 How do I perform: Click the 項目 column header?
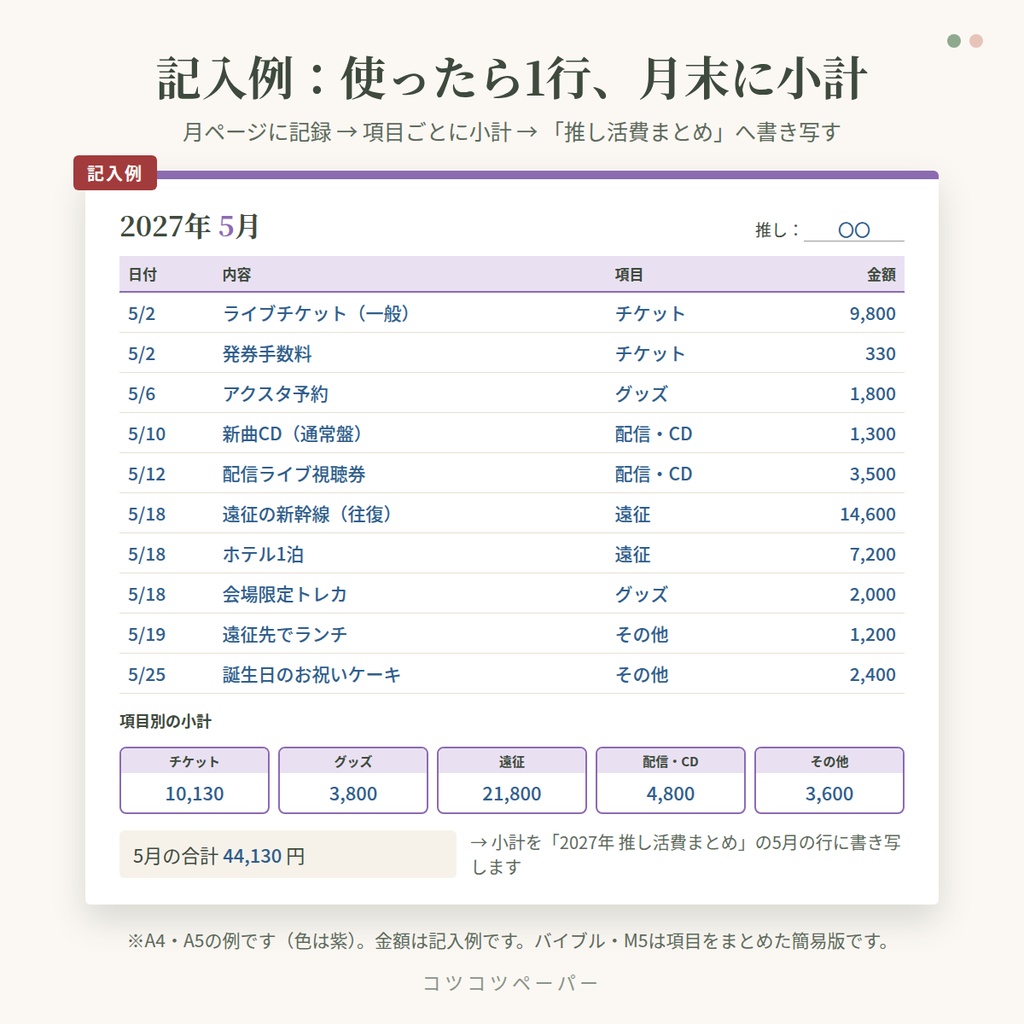tap(629, 275)
